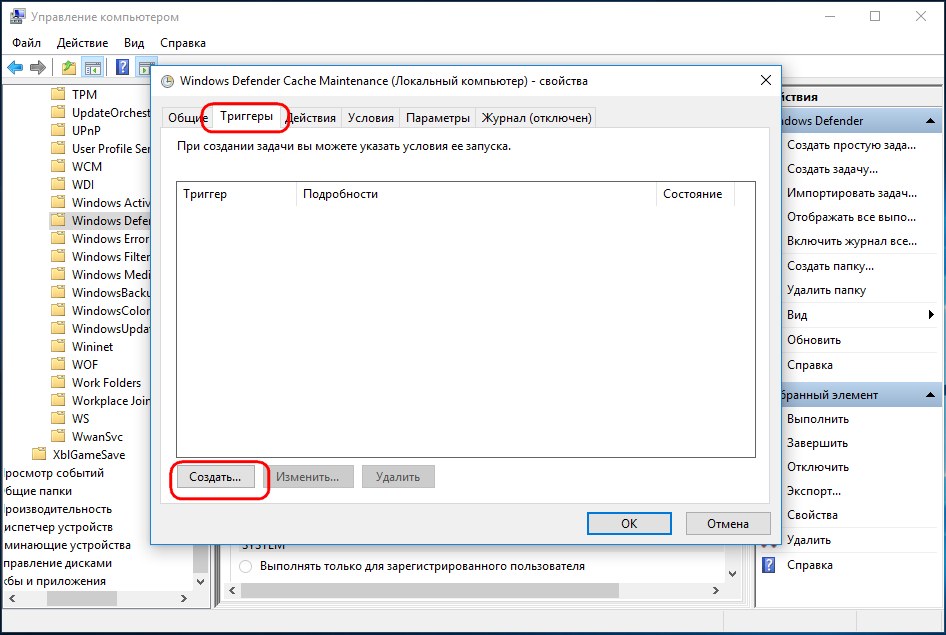The image size is (946, 635).
Task: Select the radio button Выполнять только для зарегистрированного пользователя
Action: 246,566
